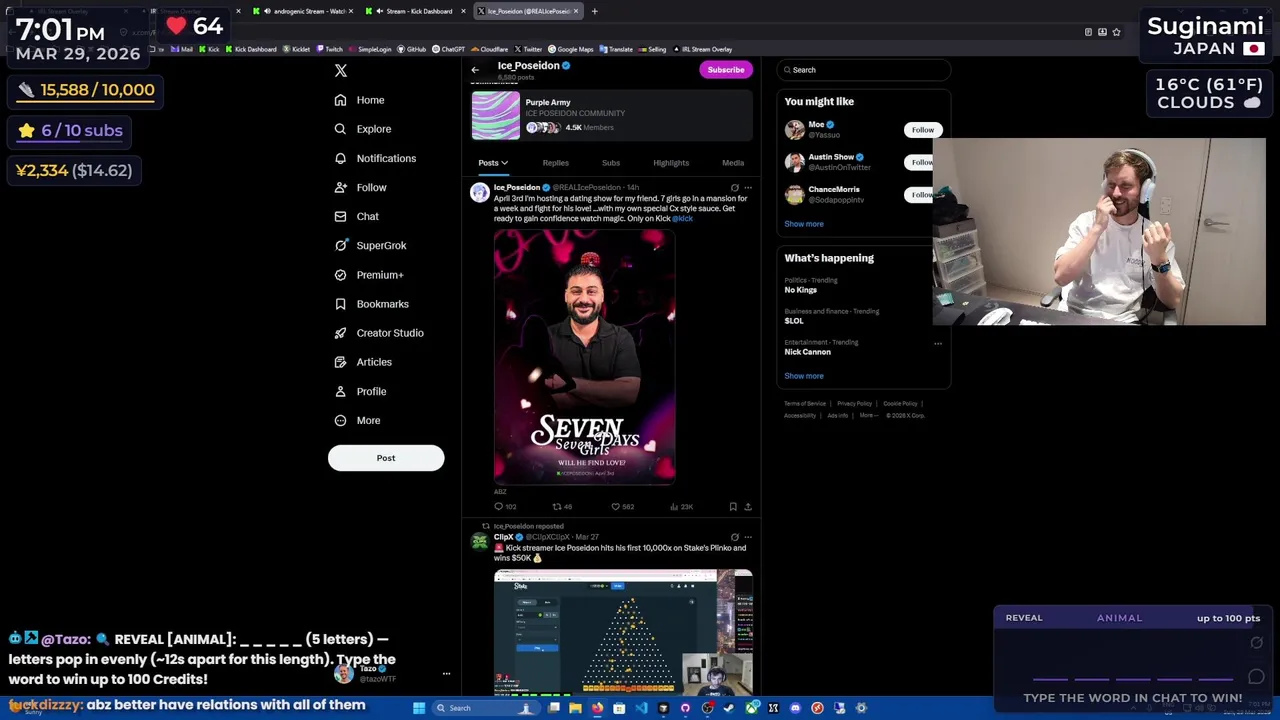Click Grok icon on dating show post
1280x720 pixels.
click(x=735, y=188)
